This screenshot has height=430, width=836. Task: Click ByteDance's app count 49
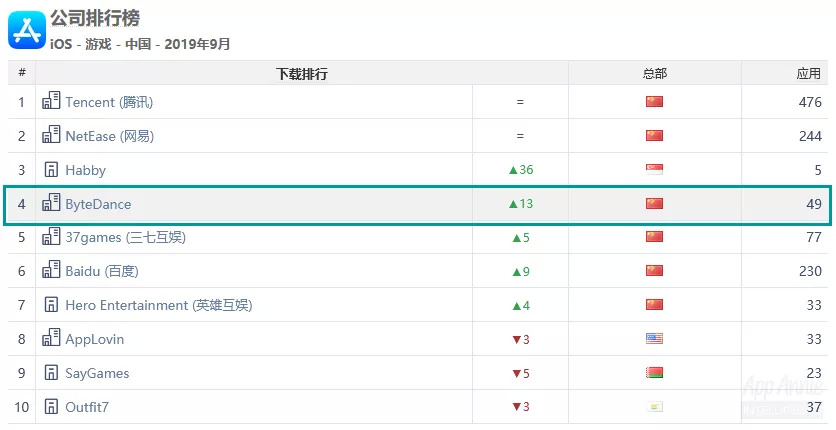point(813,204)
